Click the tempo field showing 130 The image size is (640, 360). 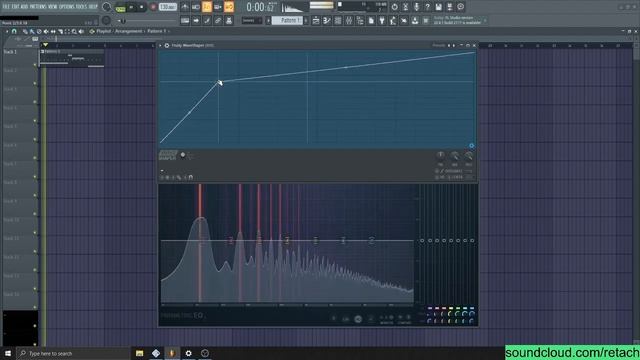(167, 7)
